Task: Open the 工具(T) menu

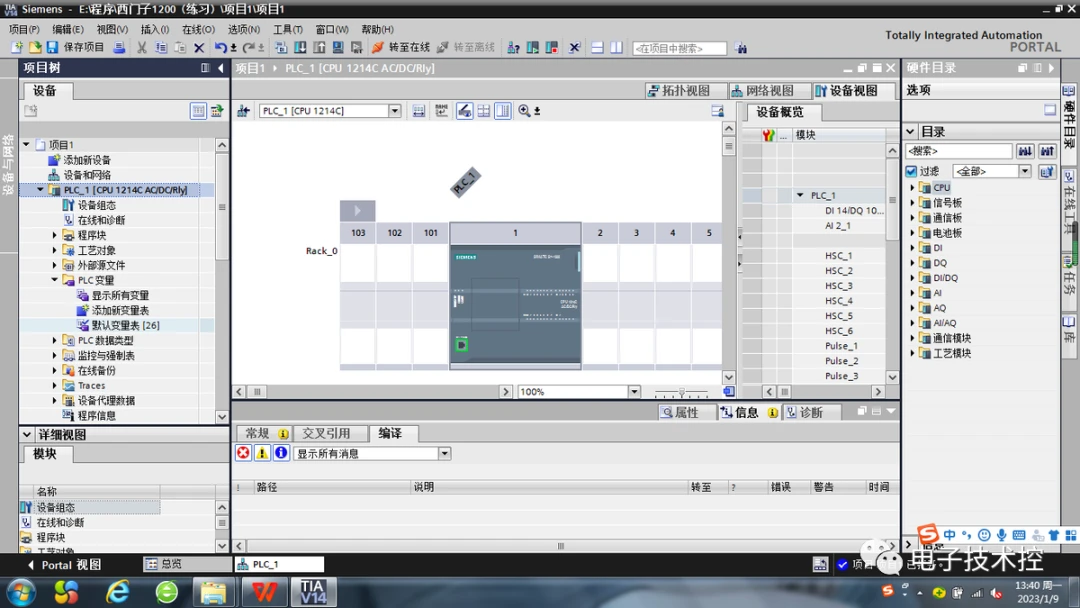Action: (x=288, y=29)
